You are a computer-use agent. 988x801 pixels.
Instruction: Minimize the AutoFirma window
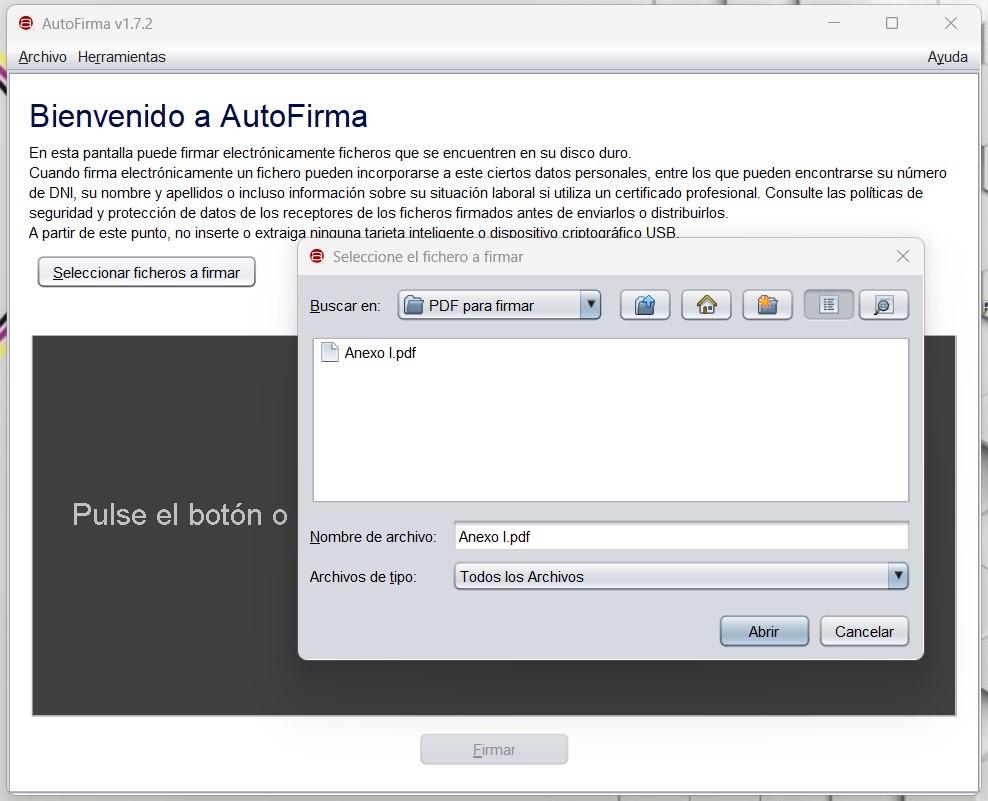point(834,23)
